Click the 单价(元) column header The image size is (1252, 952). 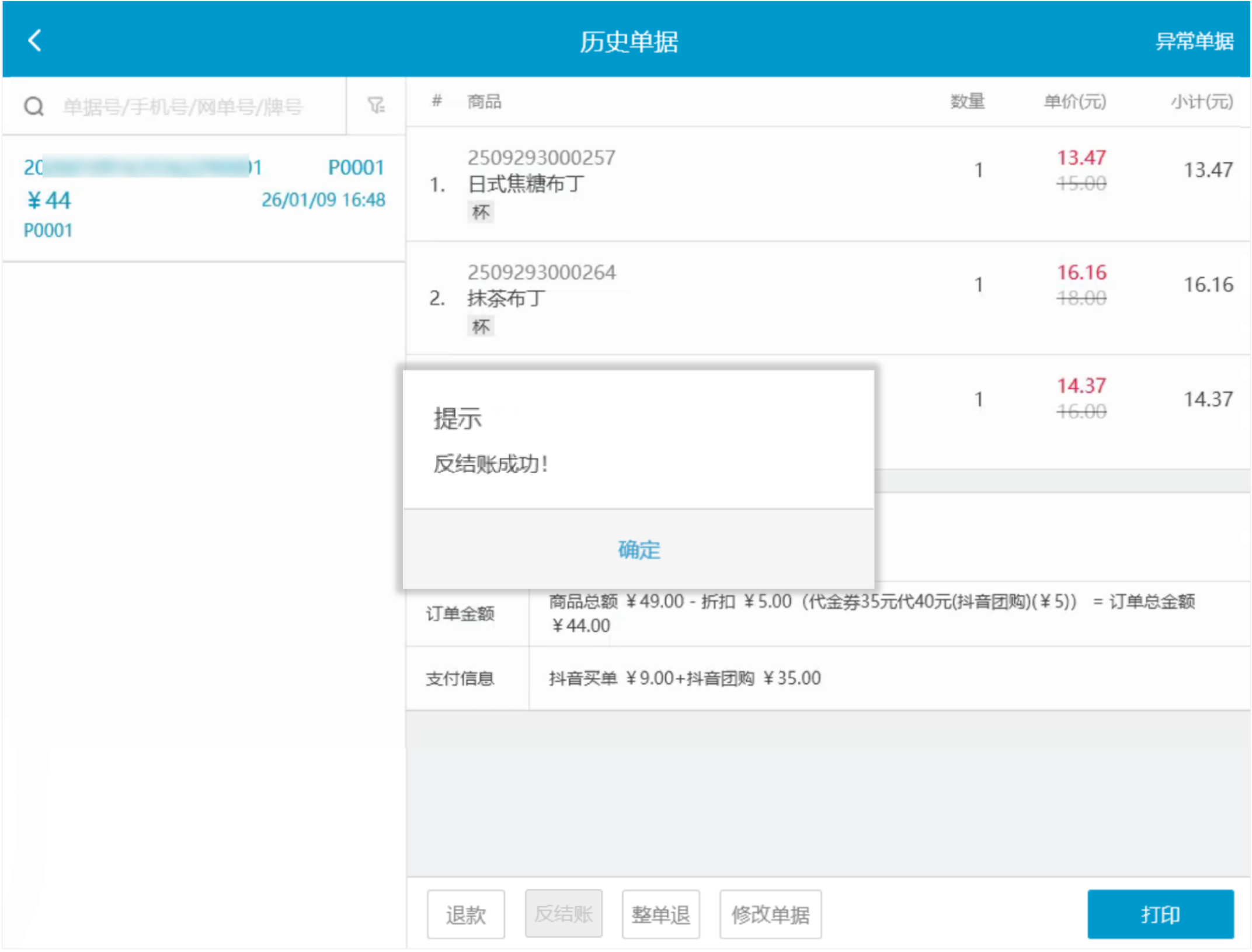[x=1074, y=102]
